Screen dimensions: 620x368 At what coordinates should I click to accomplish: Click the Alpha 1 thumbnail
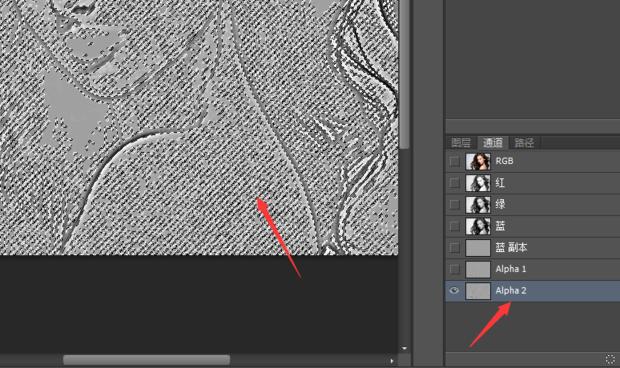click(478, 269)
